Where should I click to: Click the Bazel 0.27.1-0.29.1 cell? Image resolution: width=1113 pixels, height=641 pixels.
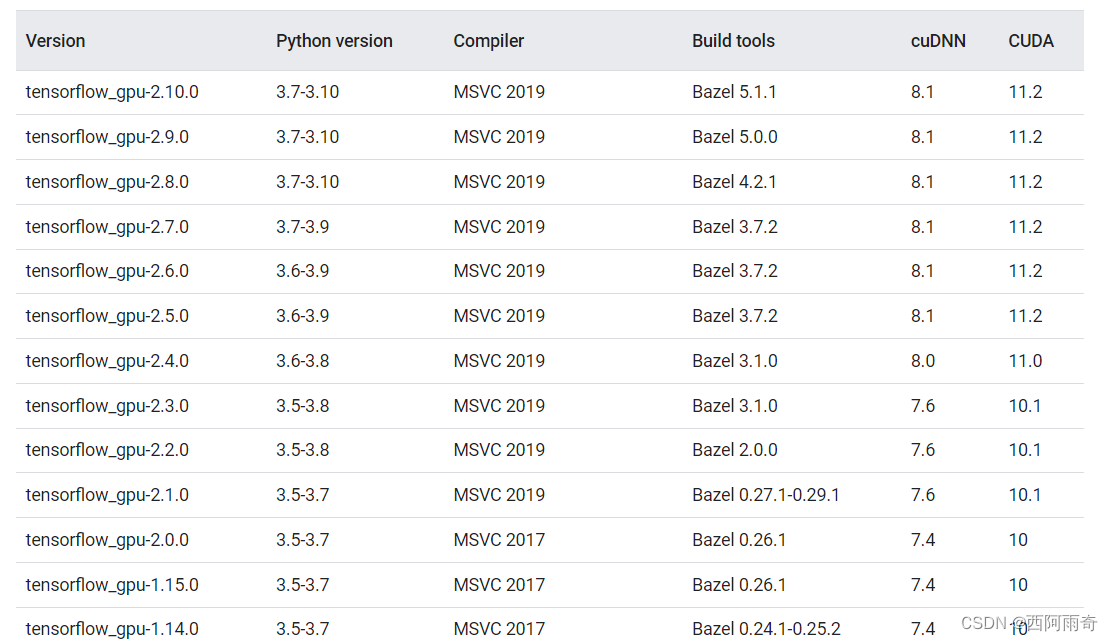click(x=766, y=495)
